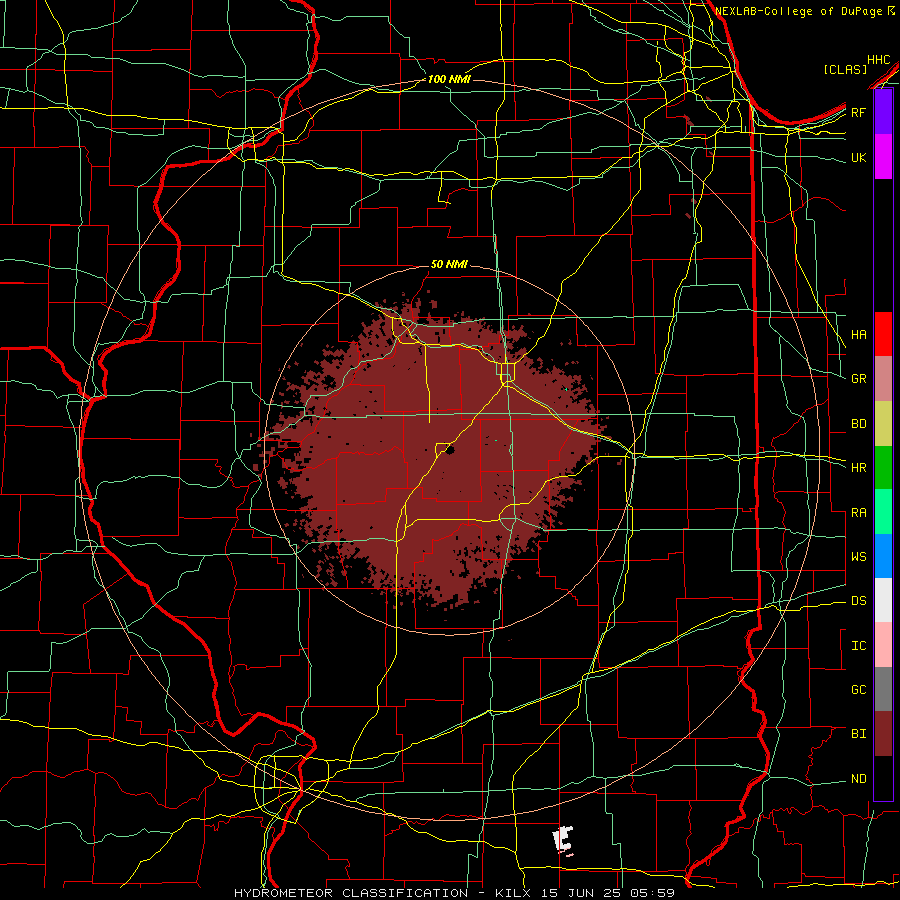Click the GC legend label
Image resolution: width=900 pixels, height=900 pixels.
858,690
